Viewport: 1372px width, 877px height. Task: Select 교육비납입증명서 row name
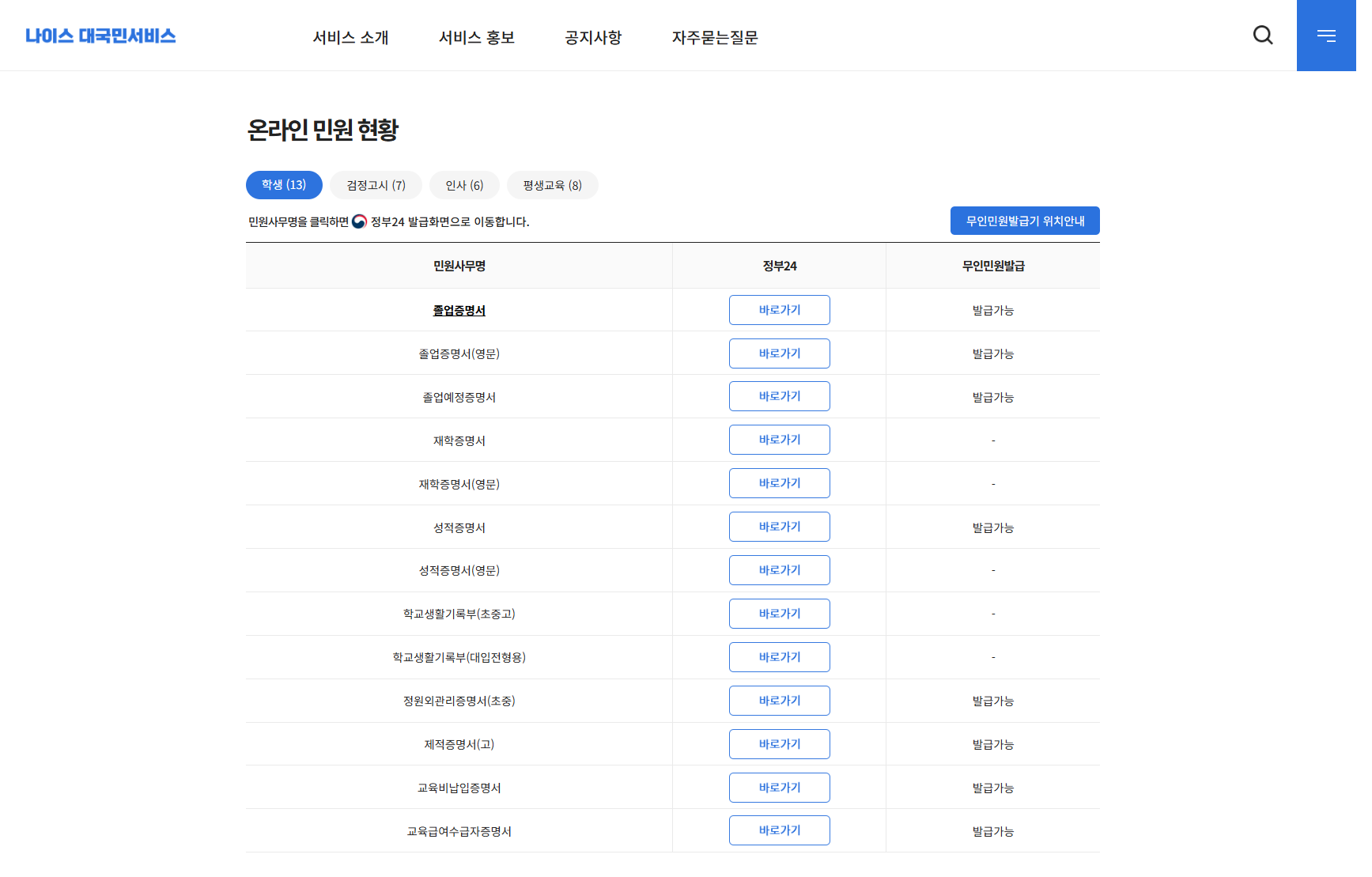(x=459, y=788)
